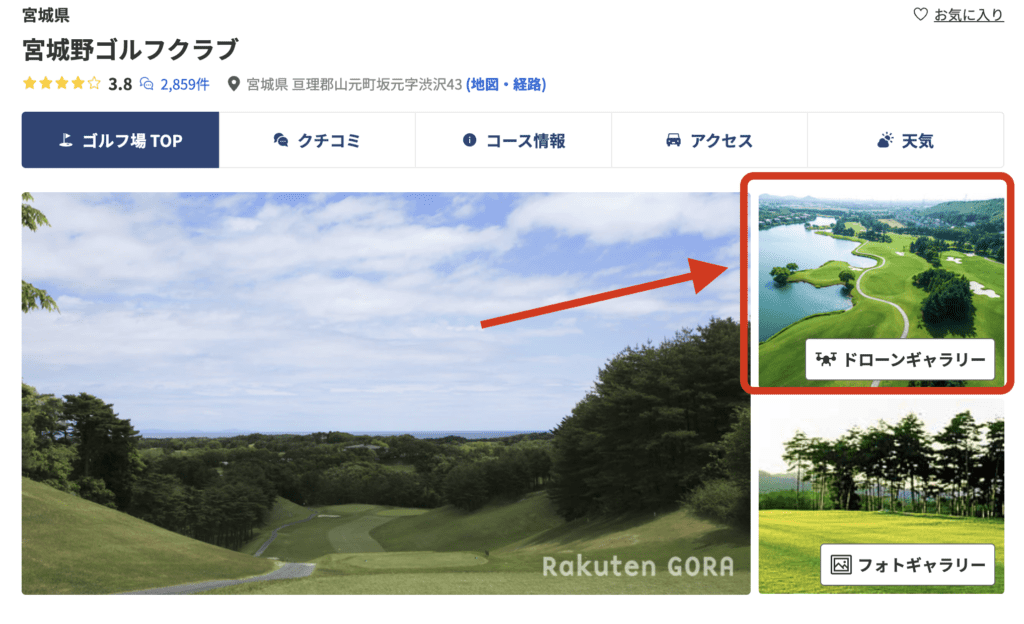The height and width of the screenshot is (624, 1024).
Task: Open the 地図・経路 map link
Action: [x=506, y=84]
